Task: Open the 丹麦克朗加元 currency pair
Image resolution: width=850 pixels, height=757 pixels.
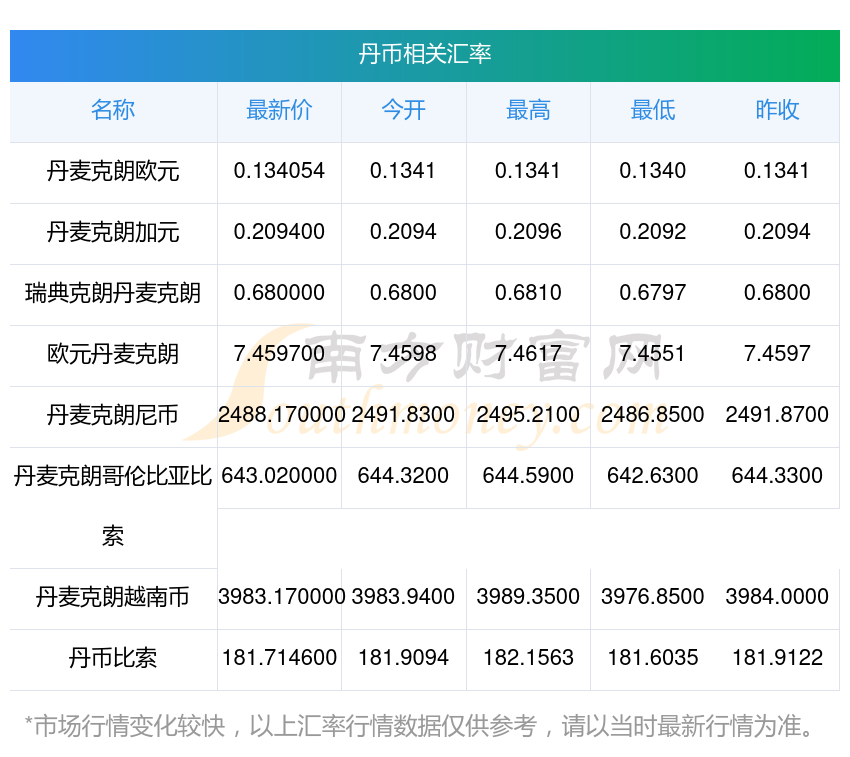Action: pos(113,233)
